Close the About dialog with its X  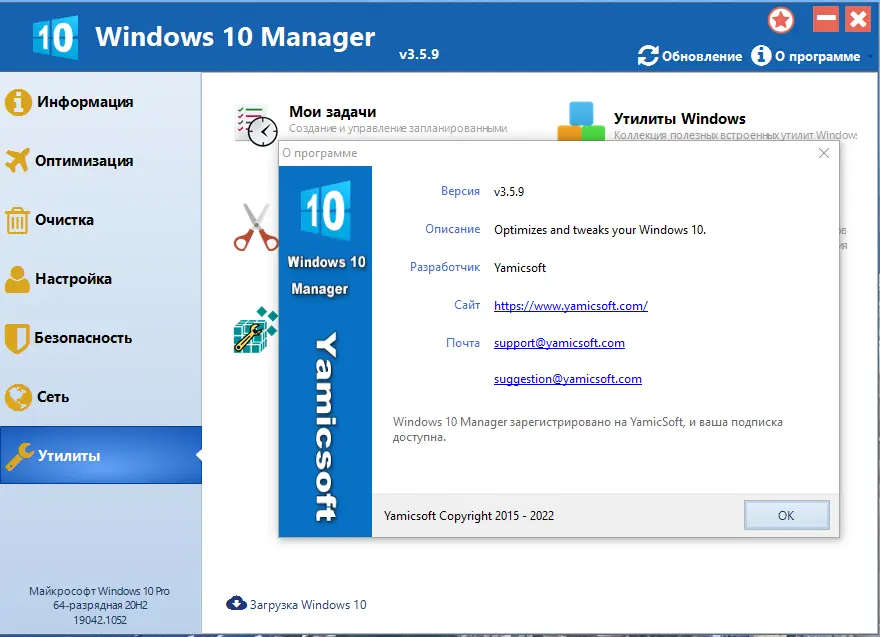click(x=823, y=153)
